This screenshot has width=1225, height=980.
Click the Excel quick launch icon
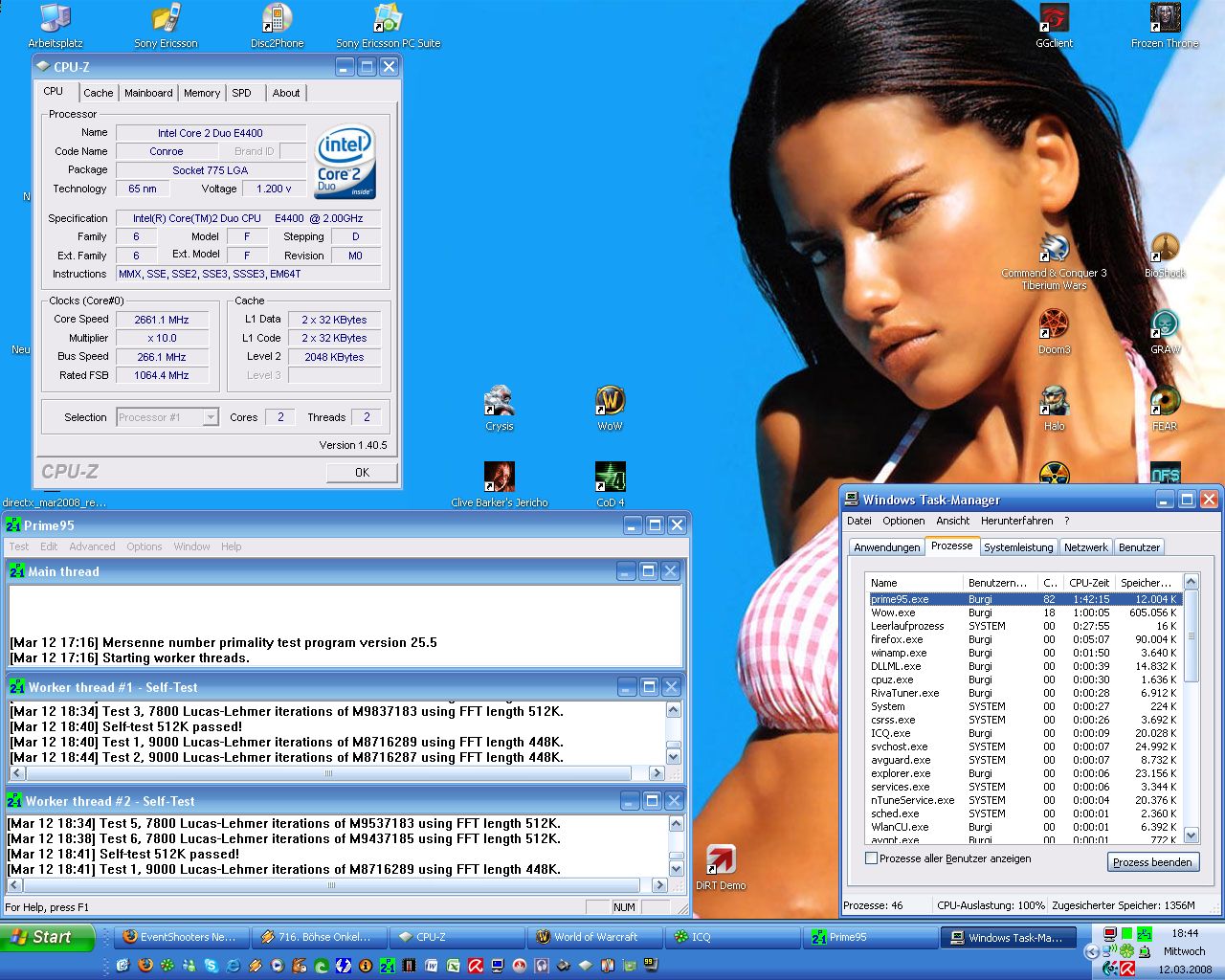[454, 966]
